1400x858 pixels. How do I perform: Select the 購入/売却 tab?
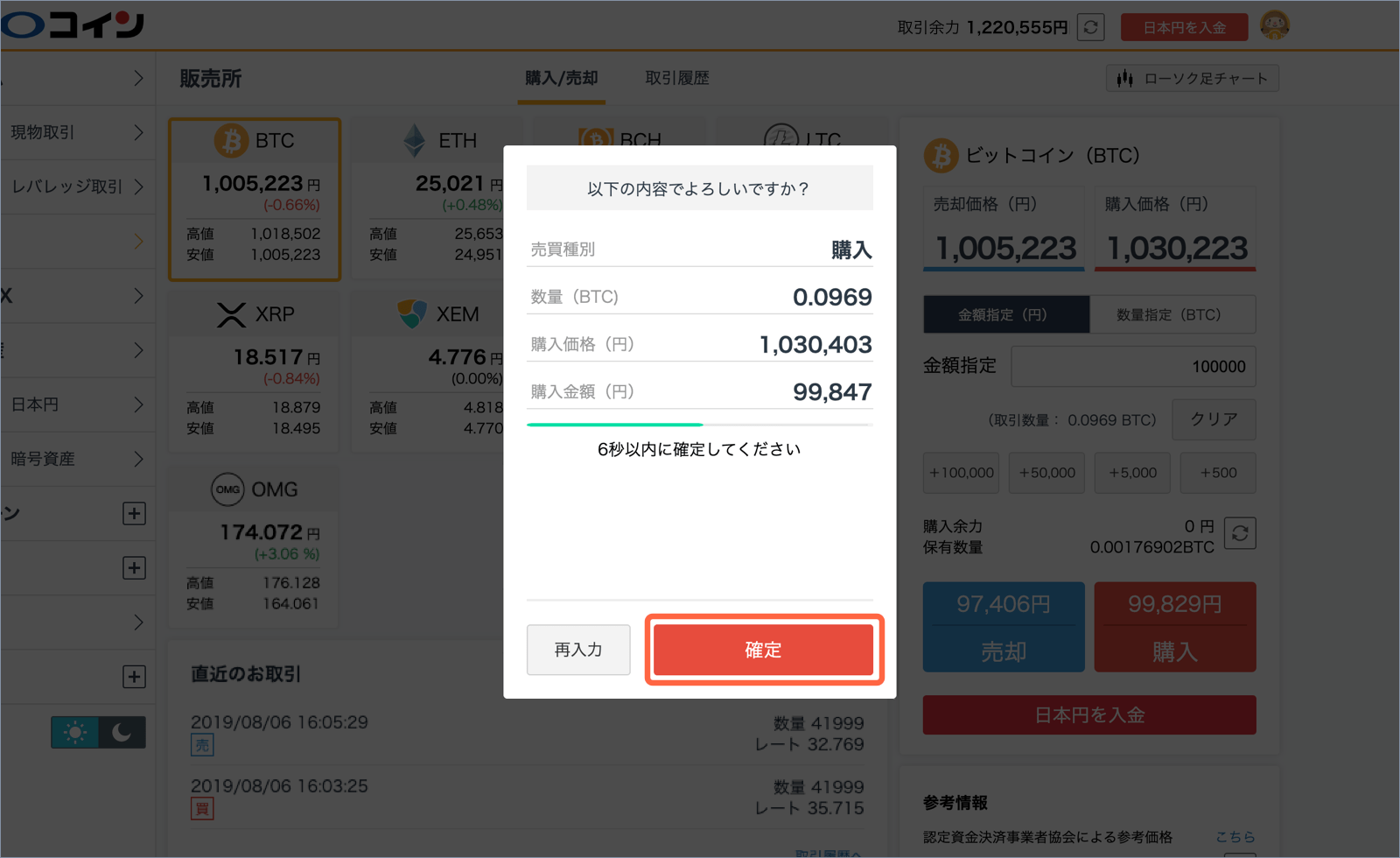(x=561, y=78)
